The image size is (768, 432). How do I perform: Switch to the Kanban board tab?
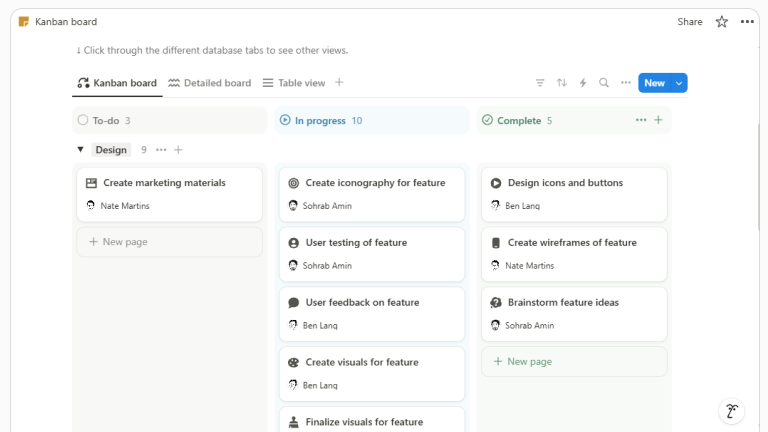(117, 83)
